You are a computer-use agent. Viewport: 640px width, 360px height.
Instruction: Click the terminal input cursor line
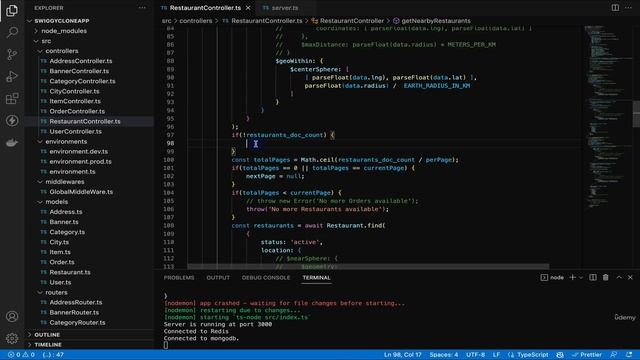click(166, 345)
